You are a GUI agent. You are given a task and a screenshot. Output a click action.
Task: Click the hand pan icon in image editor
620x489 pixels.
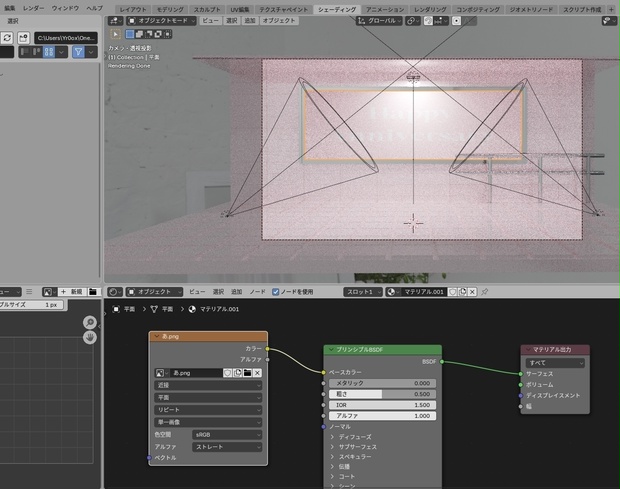tap(90, 338)
